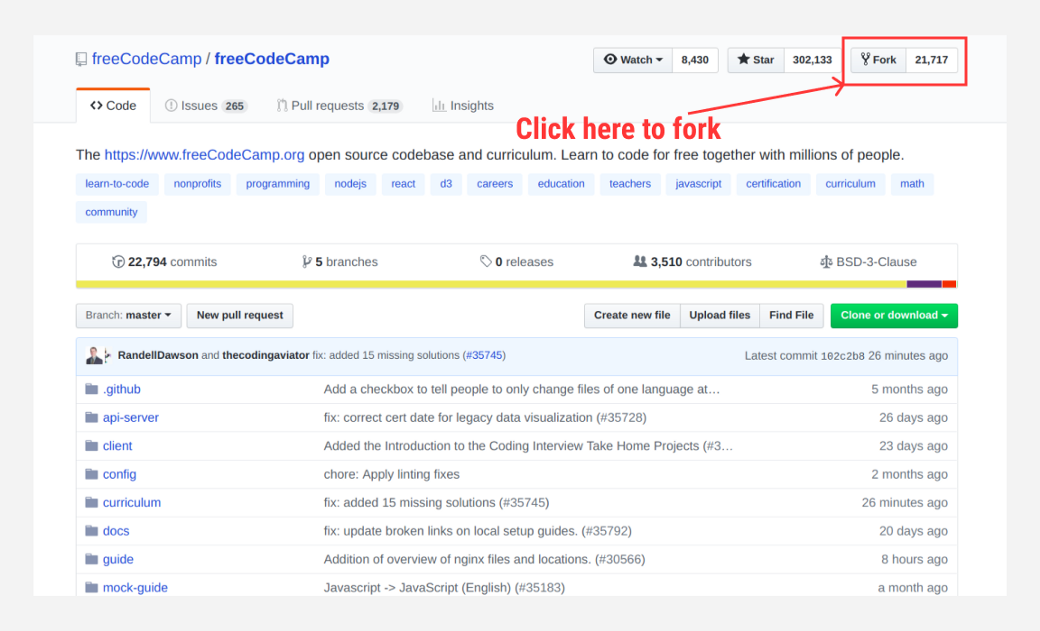Open commit hash 102c2b8
This screenshot has height=631, width=1040.
point(842,356)
